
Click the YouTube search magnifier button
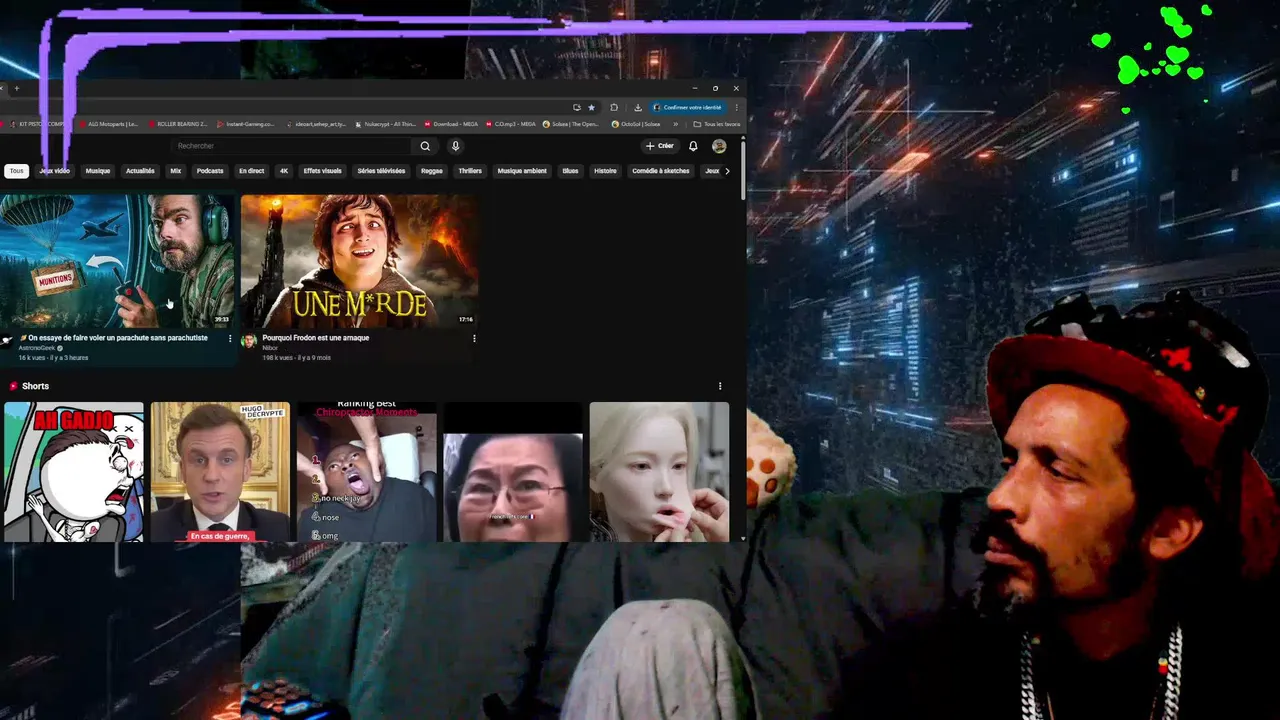(425, 146)
